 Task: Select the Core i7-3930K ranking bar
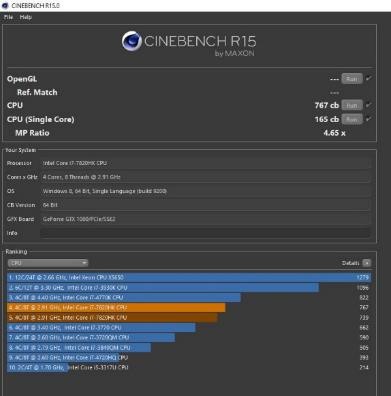(163, 288)
